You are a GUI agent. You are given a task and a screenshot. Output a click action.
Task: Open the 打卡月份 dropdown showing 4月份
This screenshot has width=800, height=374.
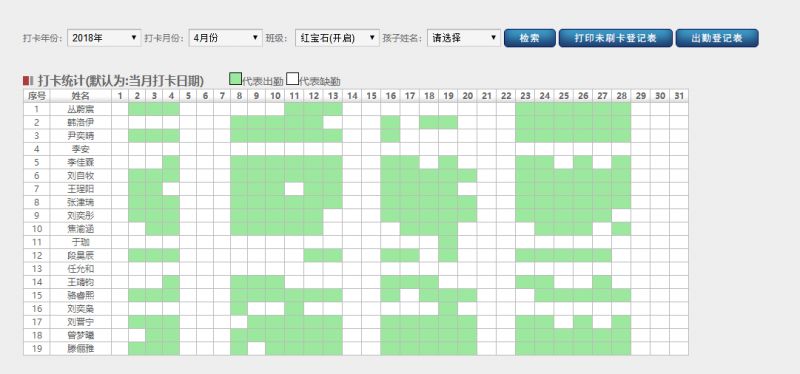[226, 38]
